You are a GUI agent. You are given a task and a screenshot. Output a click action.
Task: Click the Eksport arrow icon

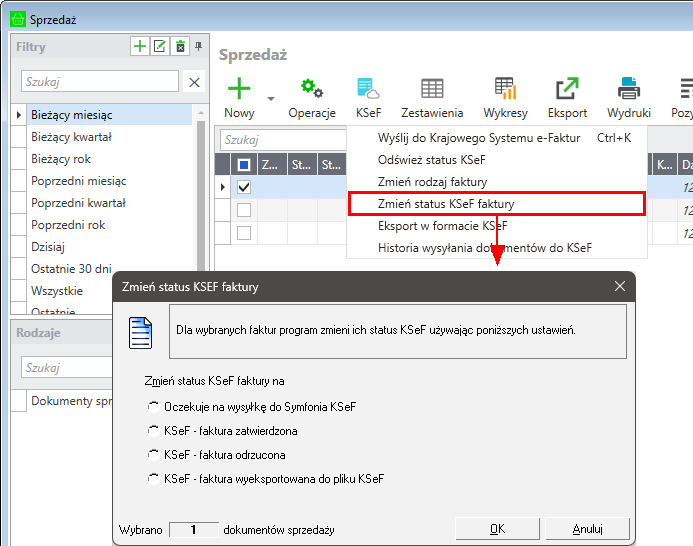tap(567, 89)
